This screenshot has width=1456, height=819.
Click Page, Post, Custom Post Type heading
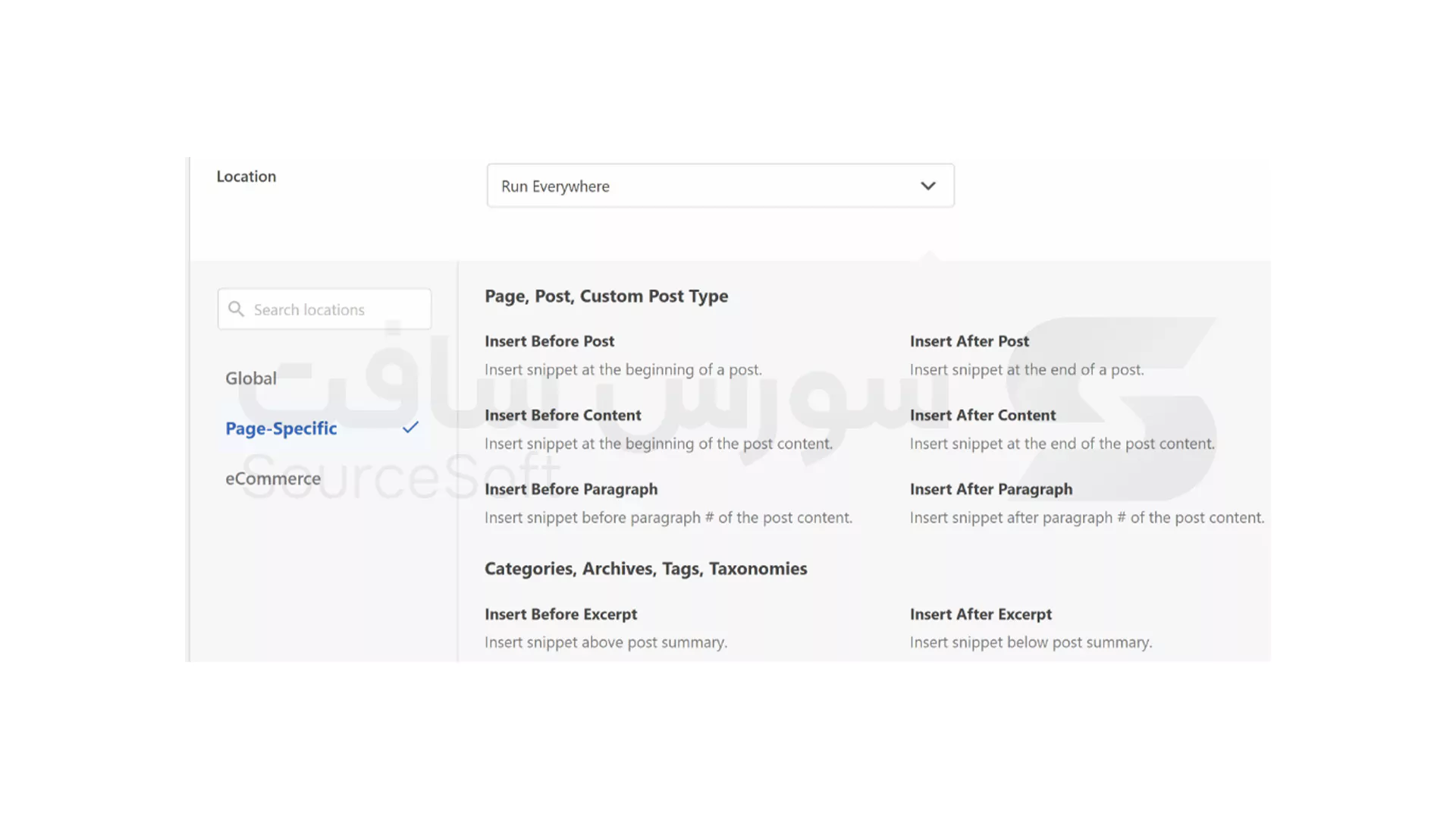pyautogui.click(x=606, y=297)
